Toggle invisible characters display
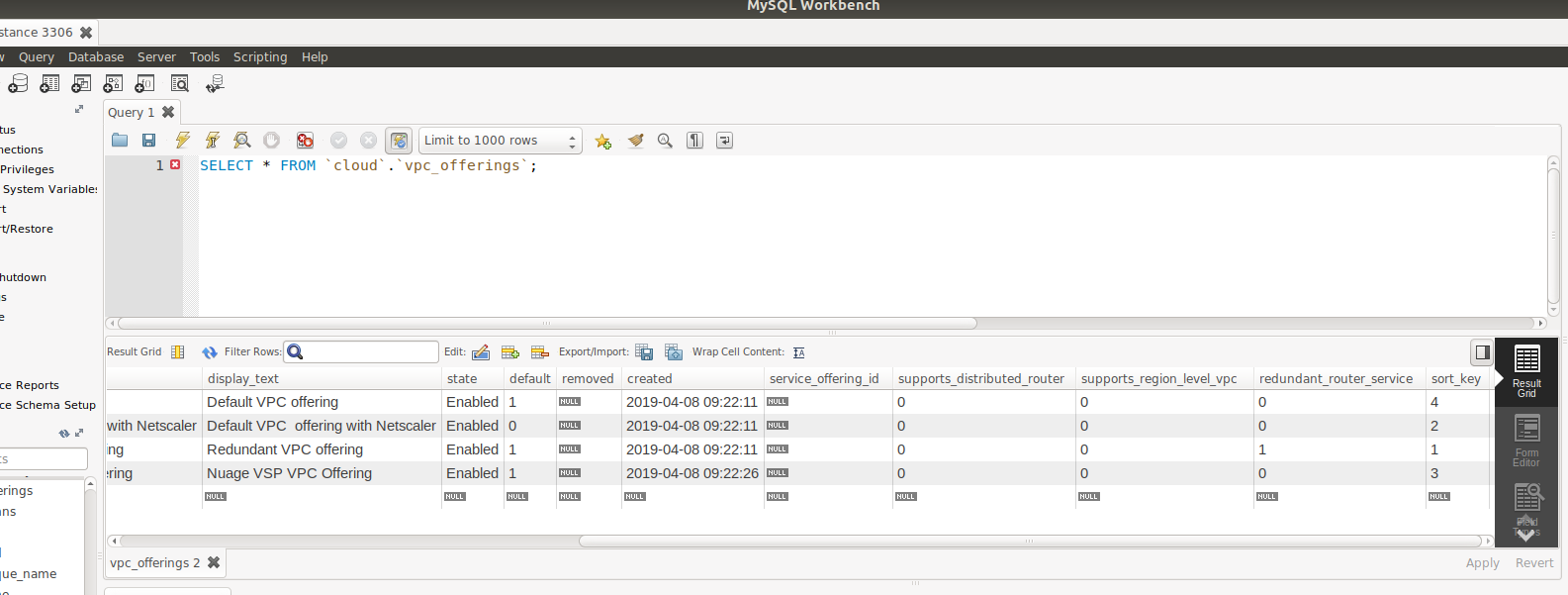Viewport: 1568px width, 595px height. pyautogui.click(x=694, y=141)
